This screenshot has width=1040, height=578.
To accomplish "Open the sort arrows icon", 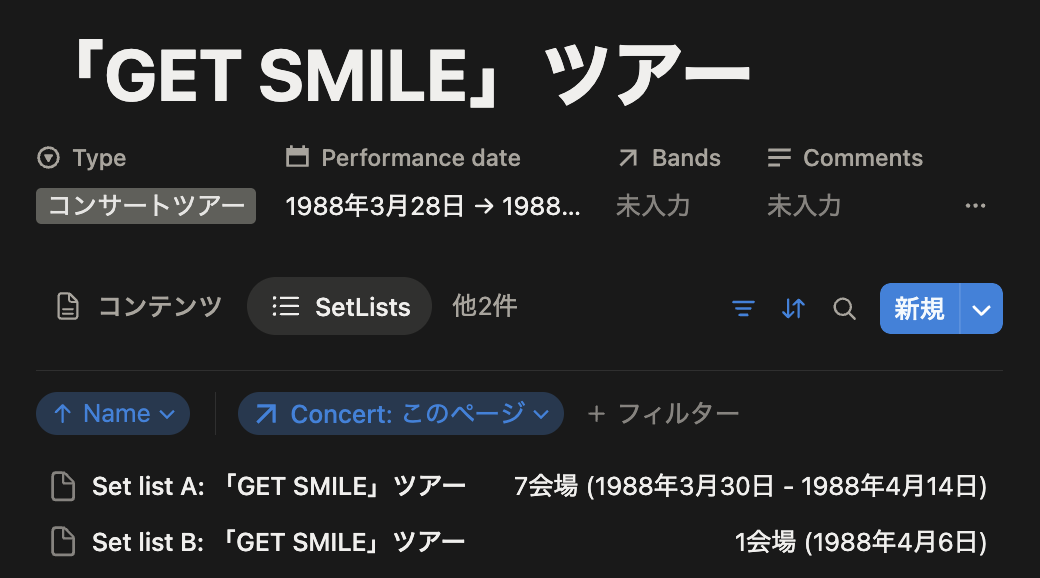I will pos(793,309).
